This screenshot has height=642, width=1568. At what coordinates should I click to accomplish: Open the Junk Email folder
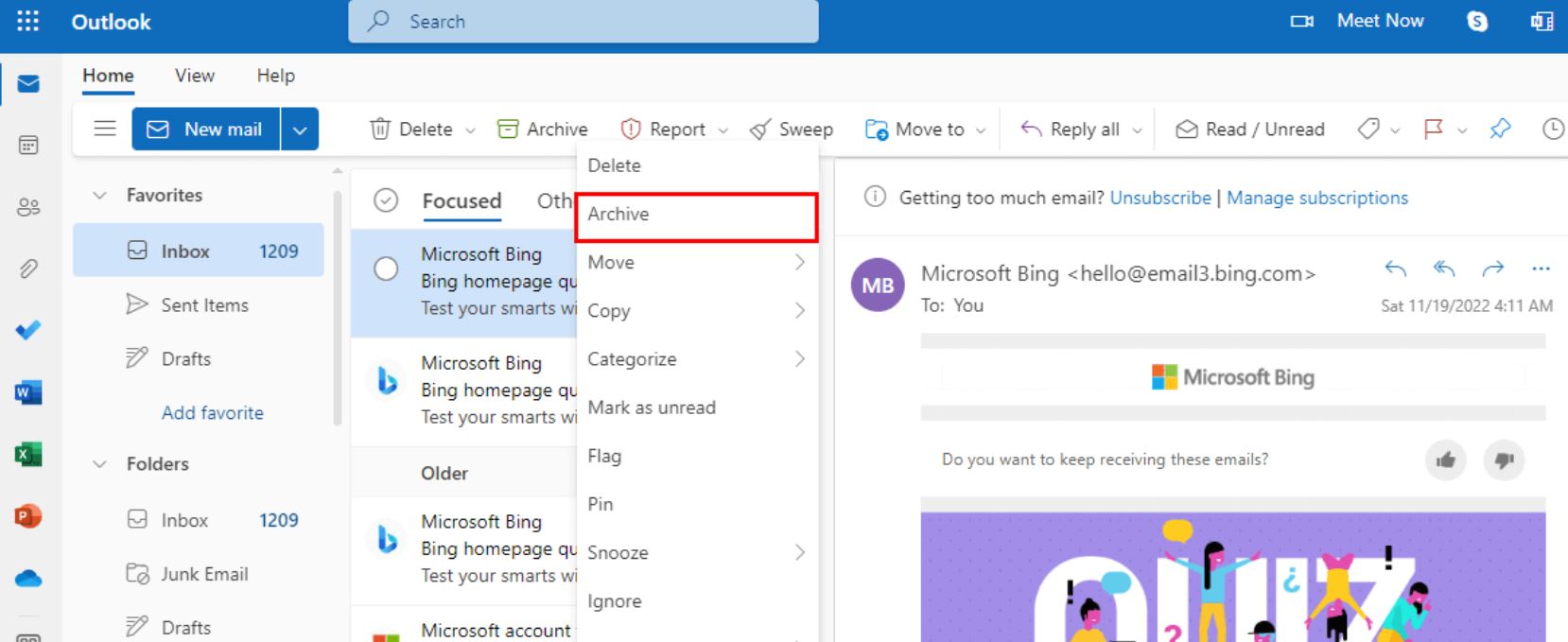tap(199, 574)
